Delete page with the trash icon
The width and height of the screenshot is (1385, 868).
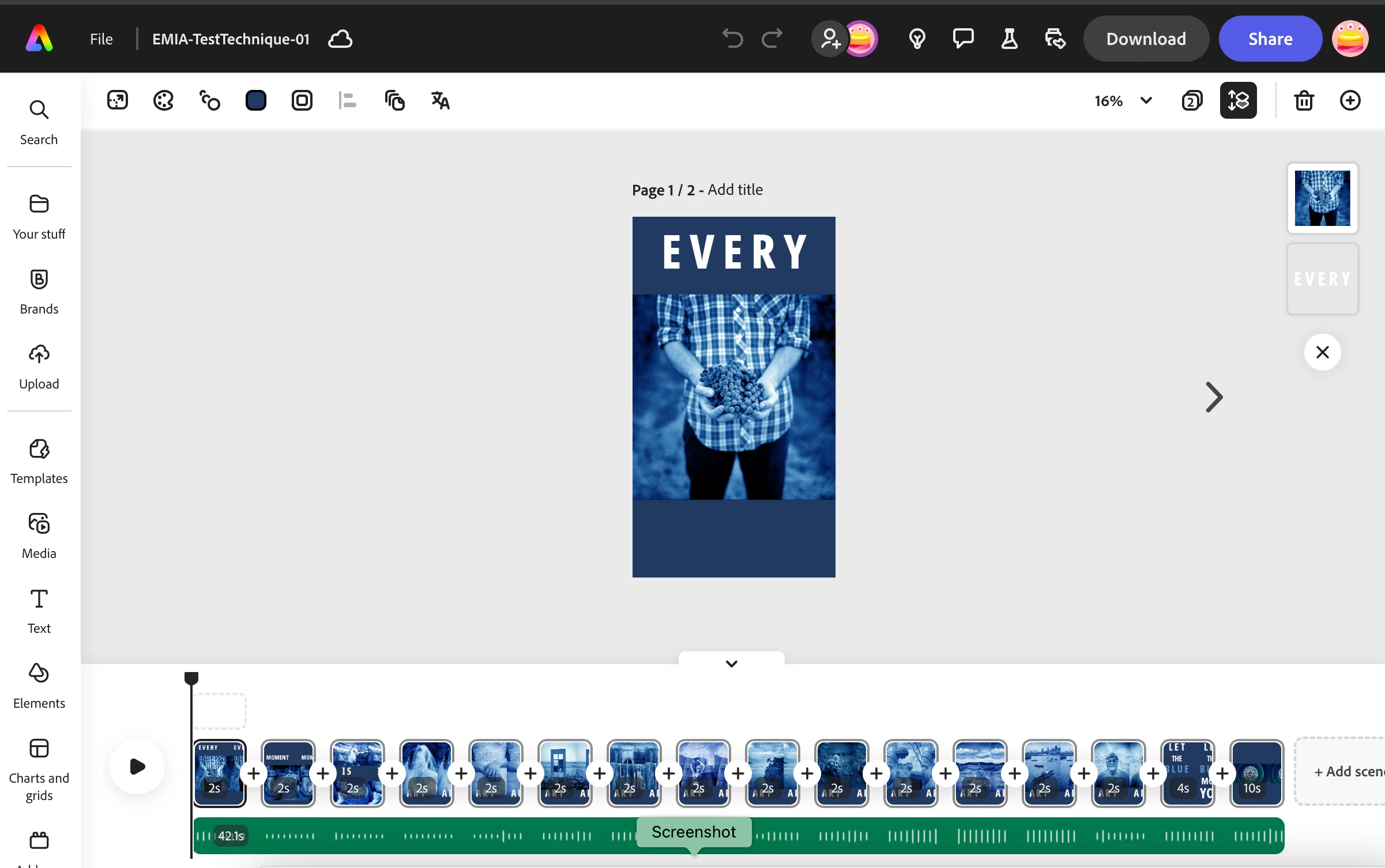[1304, 101]
